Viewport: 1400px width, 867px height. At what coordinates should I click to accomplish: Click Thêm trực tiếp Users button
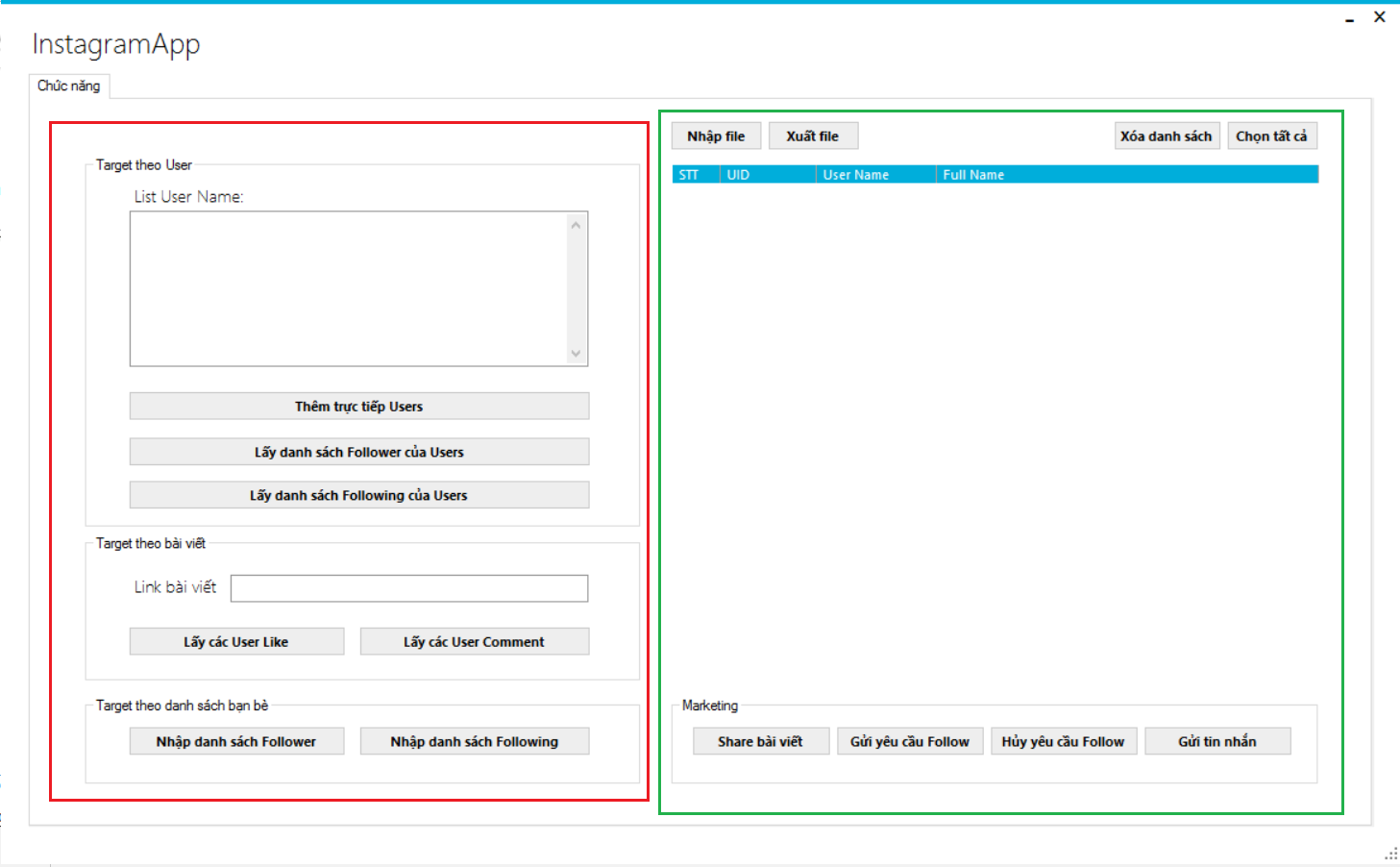359,406
